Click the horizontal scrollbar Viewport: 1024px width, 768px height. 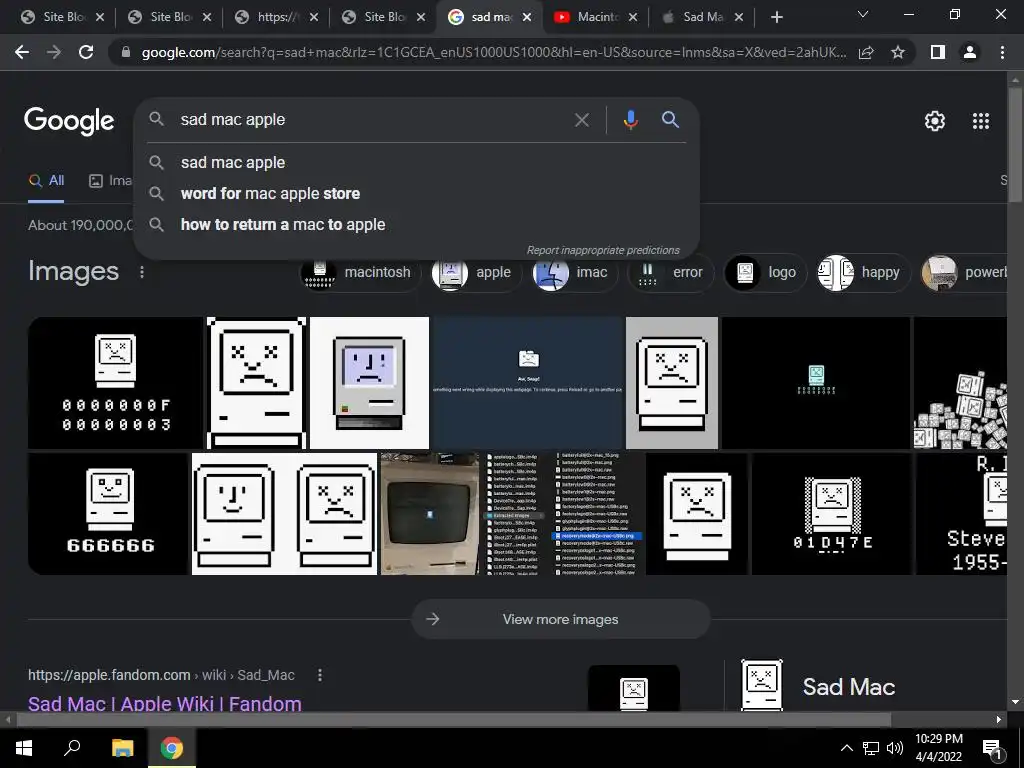coord(454,719)
